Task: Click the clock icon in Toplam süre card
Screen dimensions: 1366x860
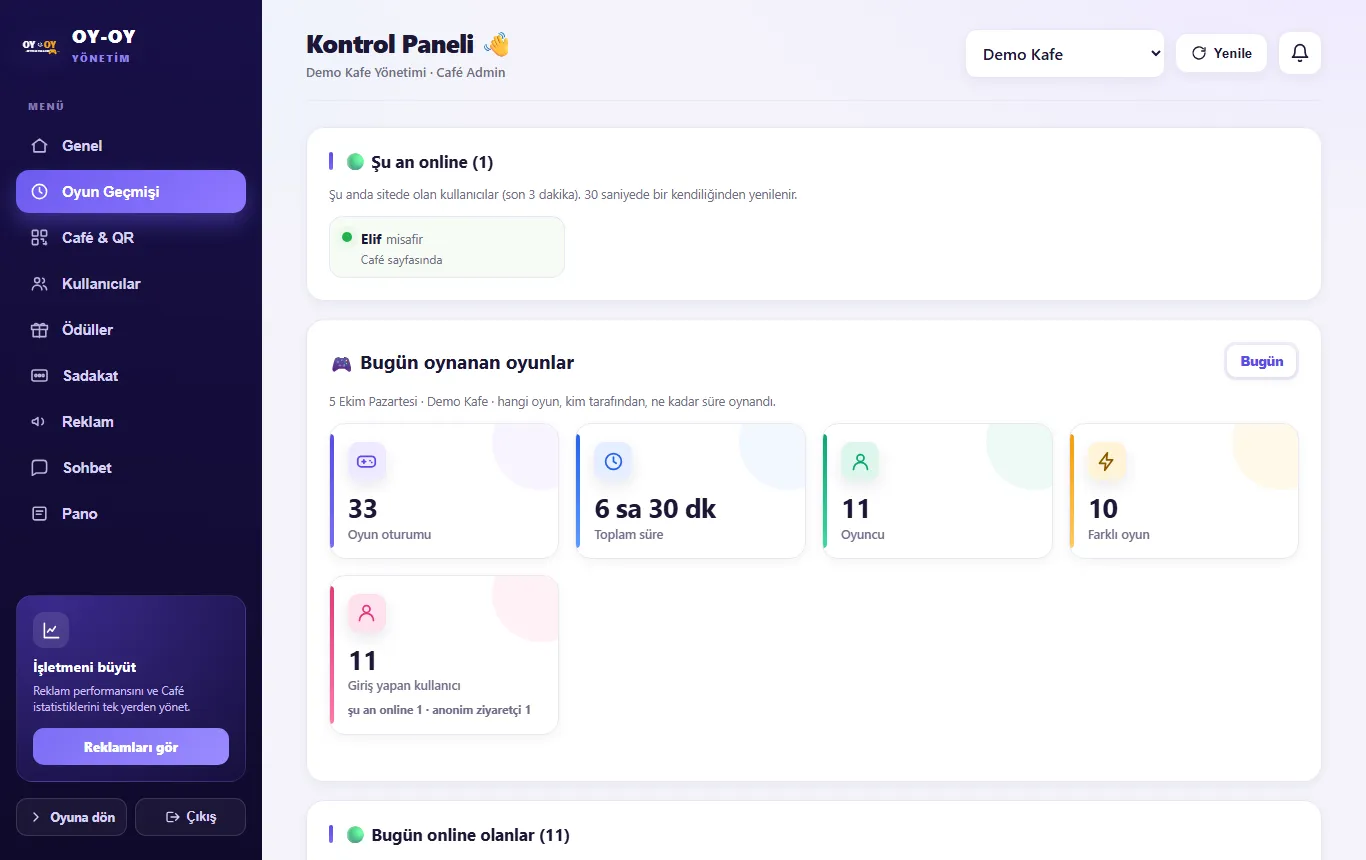Action: (x=613, y=461)
